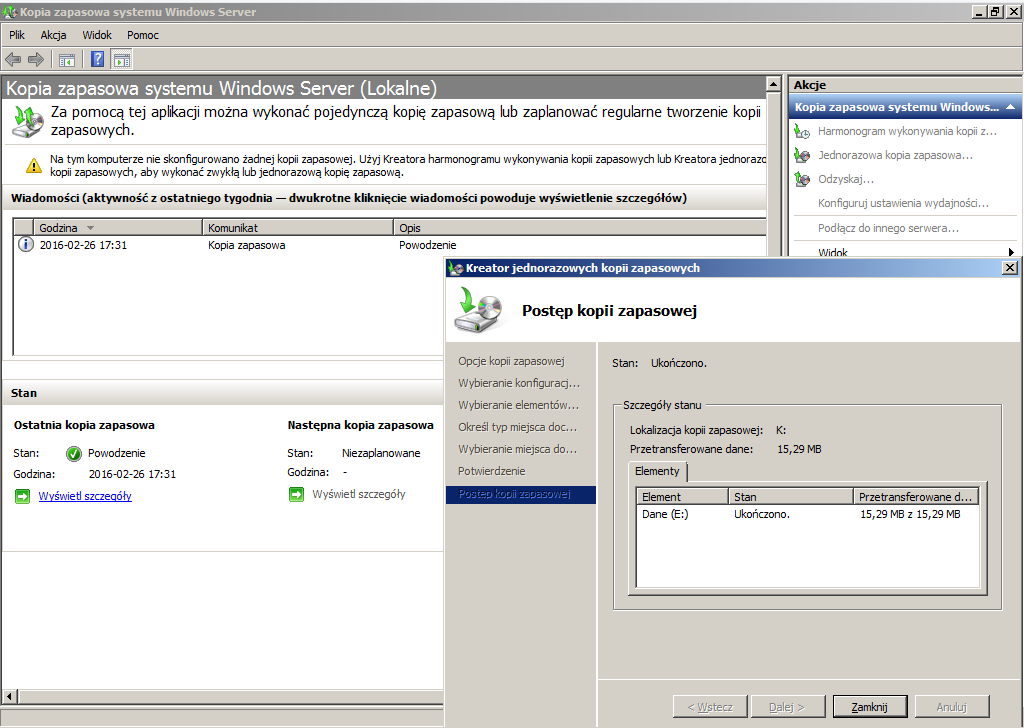Viewport: 1024px width, 728px height.
Task: Click Wyświetl szczegóły under Następna kopia zapasowa
Action: [359, 494]
